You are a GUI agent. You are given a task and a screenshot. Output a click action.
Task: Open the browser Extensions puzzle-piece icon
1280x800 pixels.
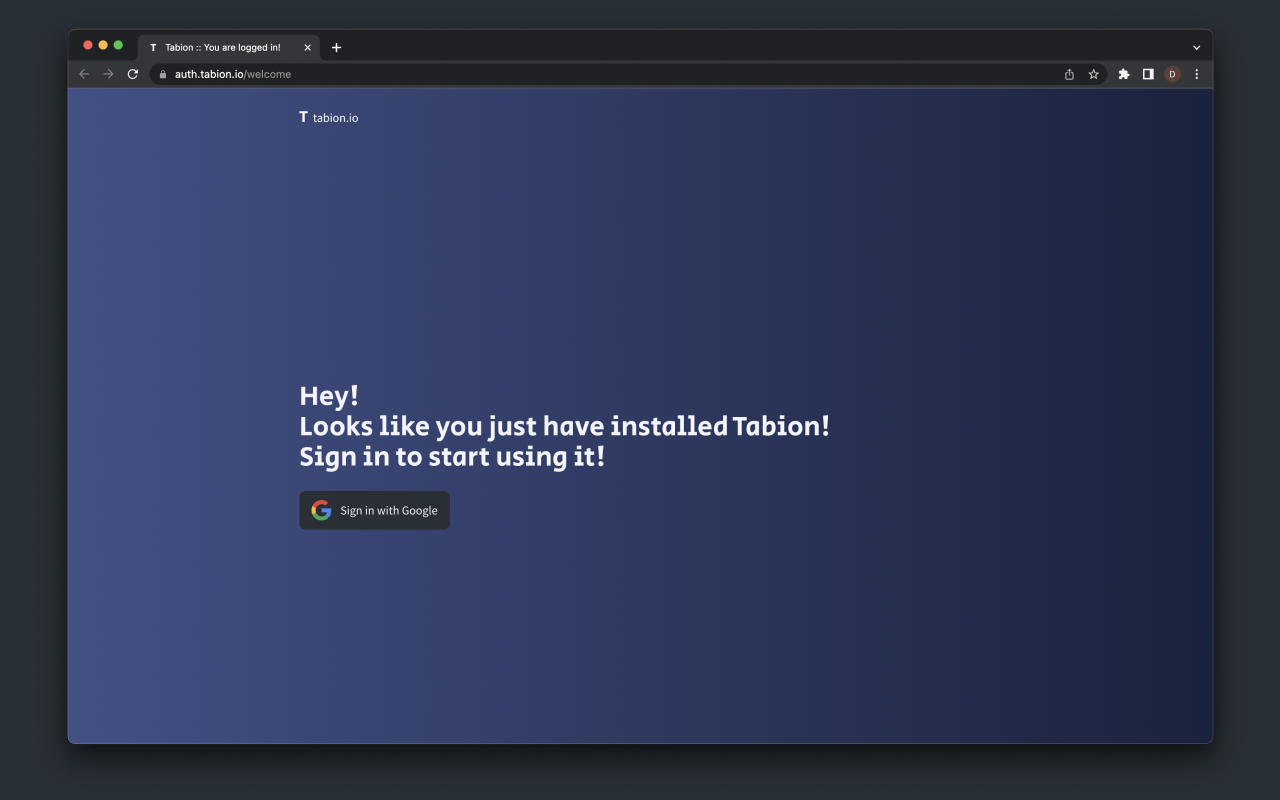click(x=1123, y=74)
